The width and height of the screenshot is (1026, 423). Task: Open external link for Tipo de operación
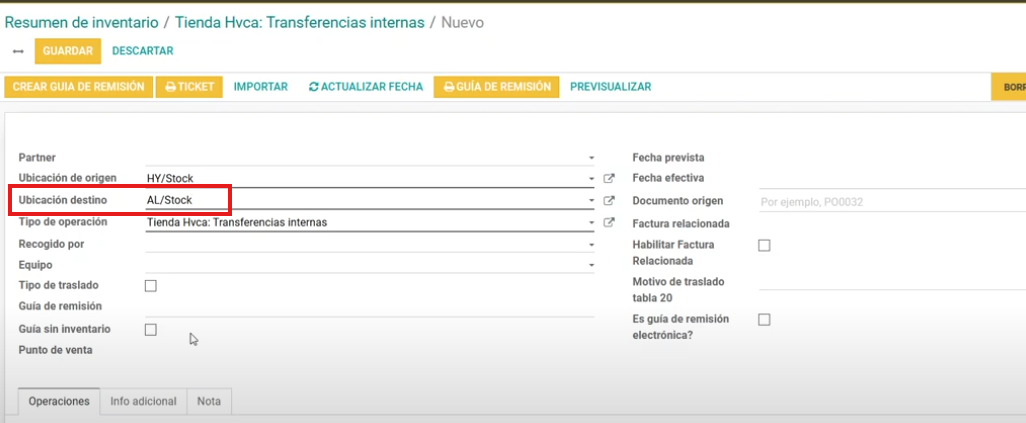point(609,222)
